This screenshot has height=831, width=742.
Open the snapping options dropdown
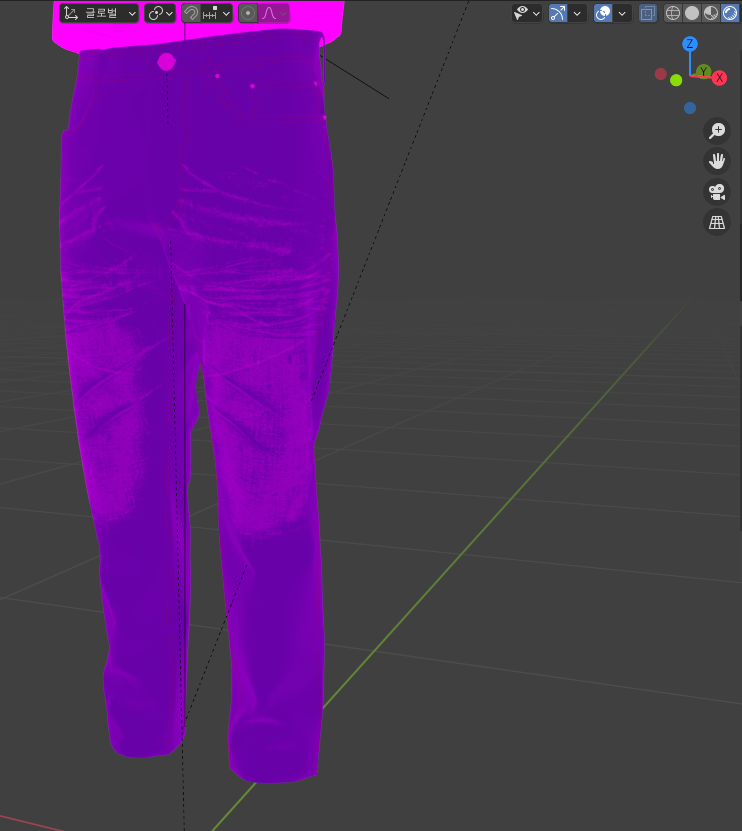(216, 13)
